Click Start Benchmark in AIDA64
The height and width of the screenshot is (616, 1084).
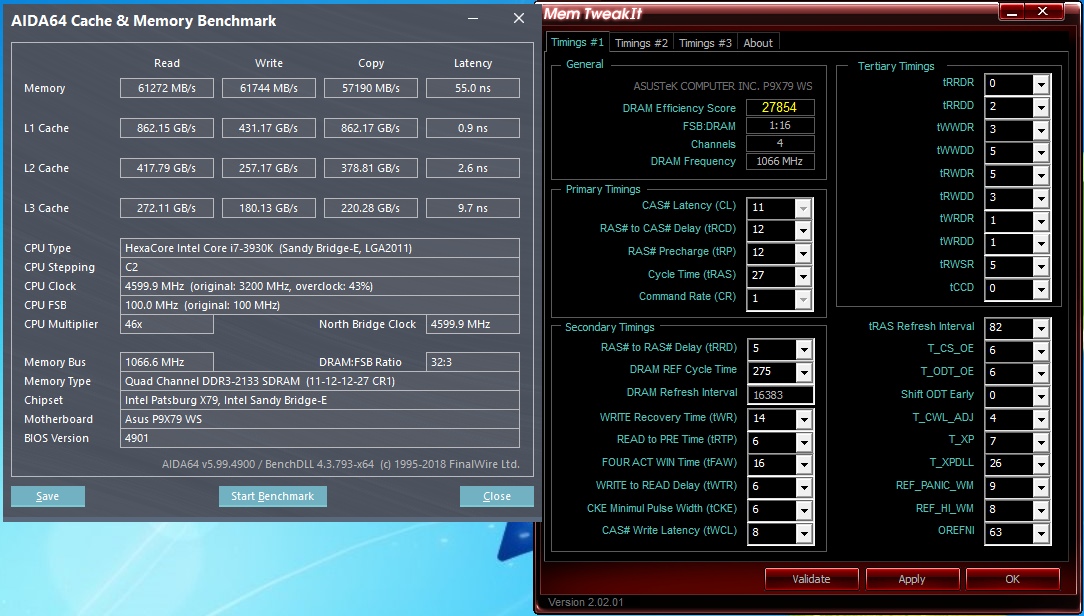pyautogui.click(x=272, y=496)
